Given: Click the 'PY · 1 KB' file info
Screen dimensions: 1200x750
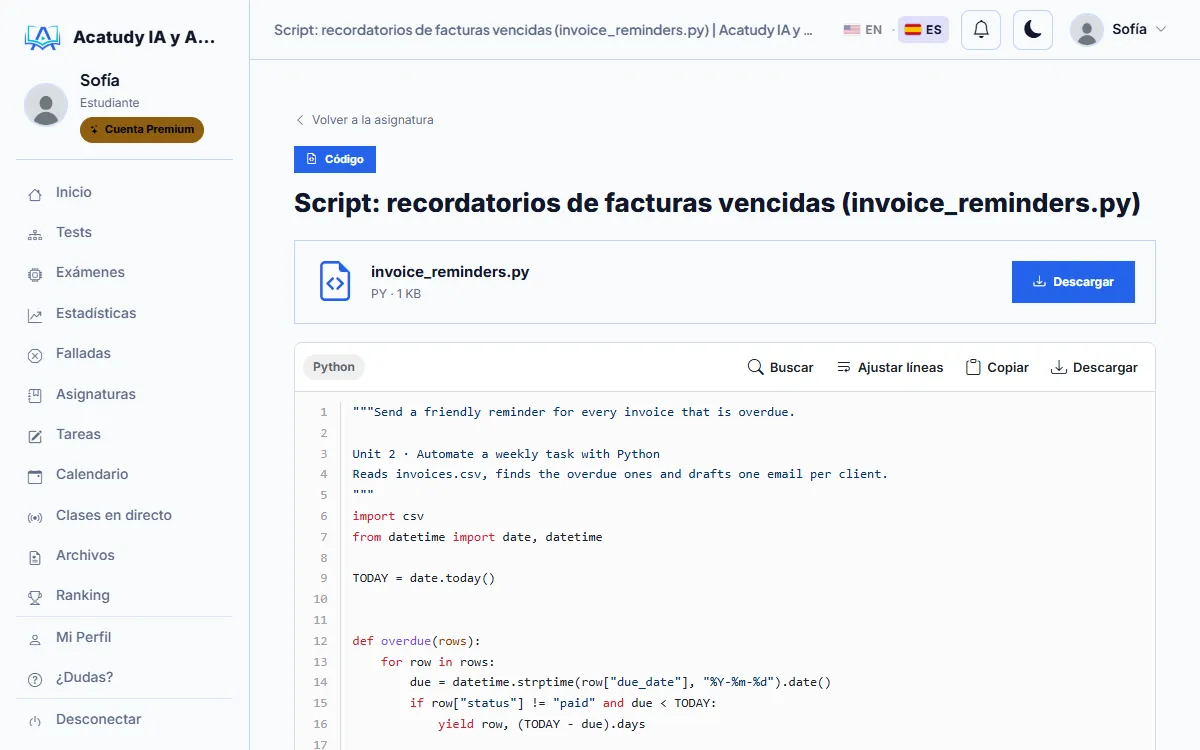Looking at the screenshot, I should (396, 294).
